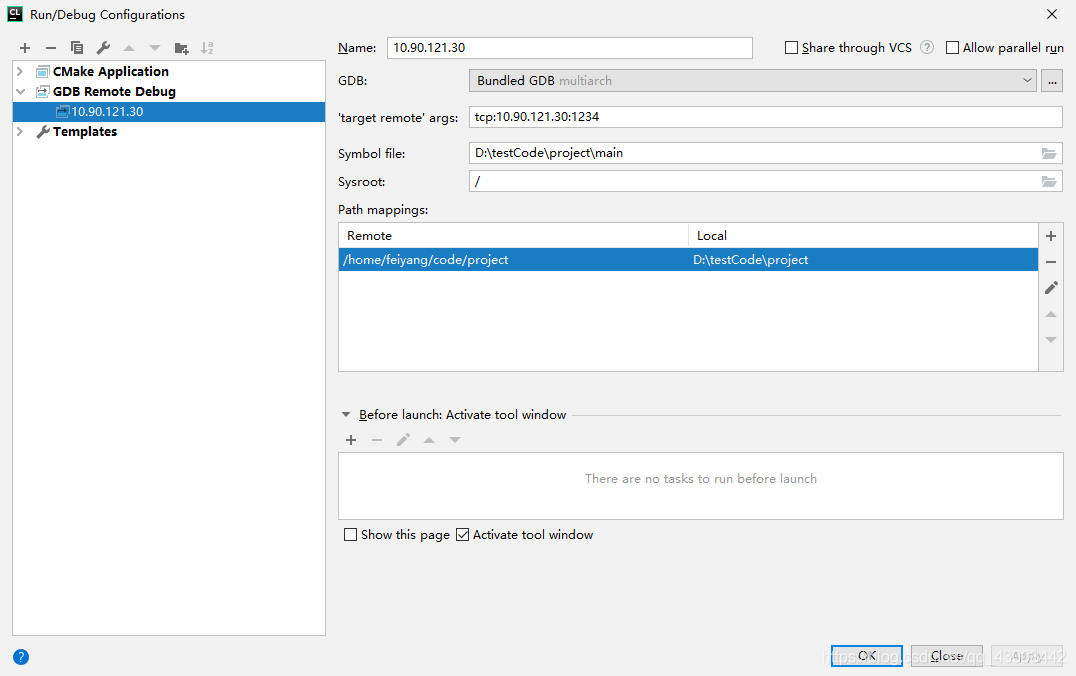
Task: Collapse GDB Remote Debug tree node
Action: pos(20,91)
